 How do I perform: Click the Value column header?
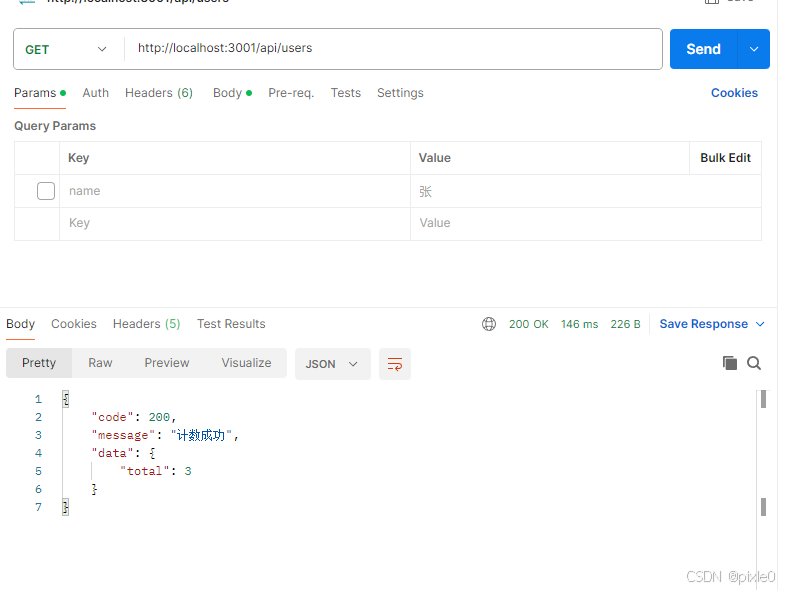pos(435,158)
